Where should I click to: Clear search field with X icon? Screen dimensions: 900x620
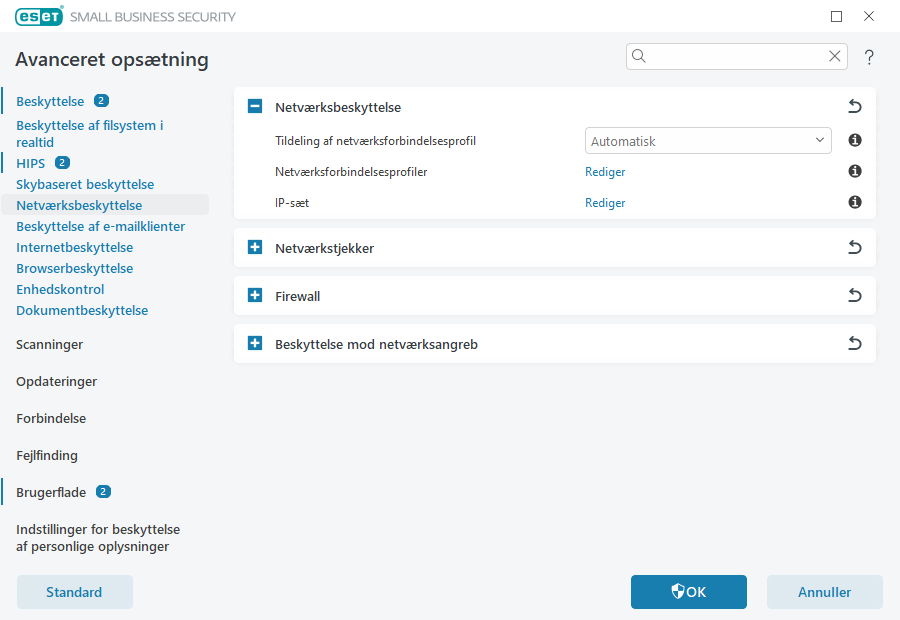[x=835, y=57]
